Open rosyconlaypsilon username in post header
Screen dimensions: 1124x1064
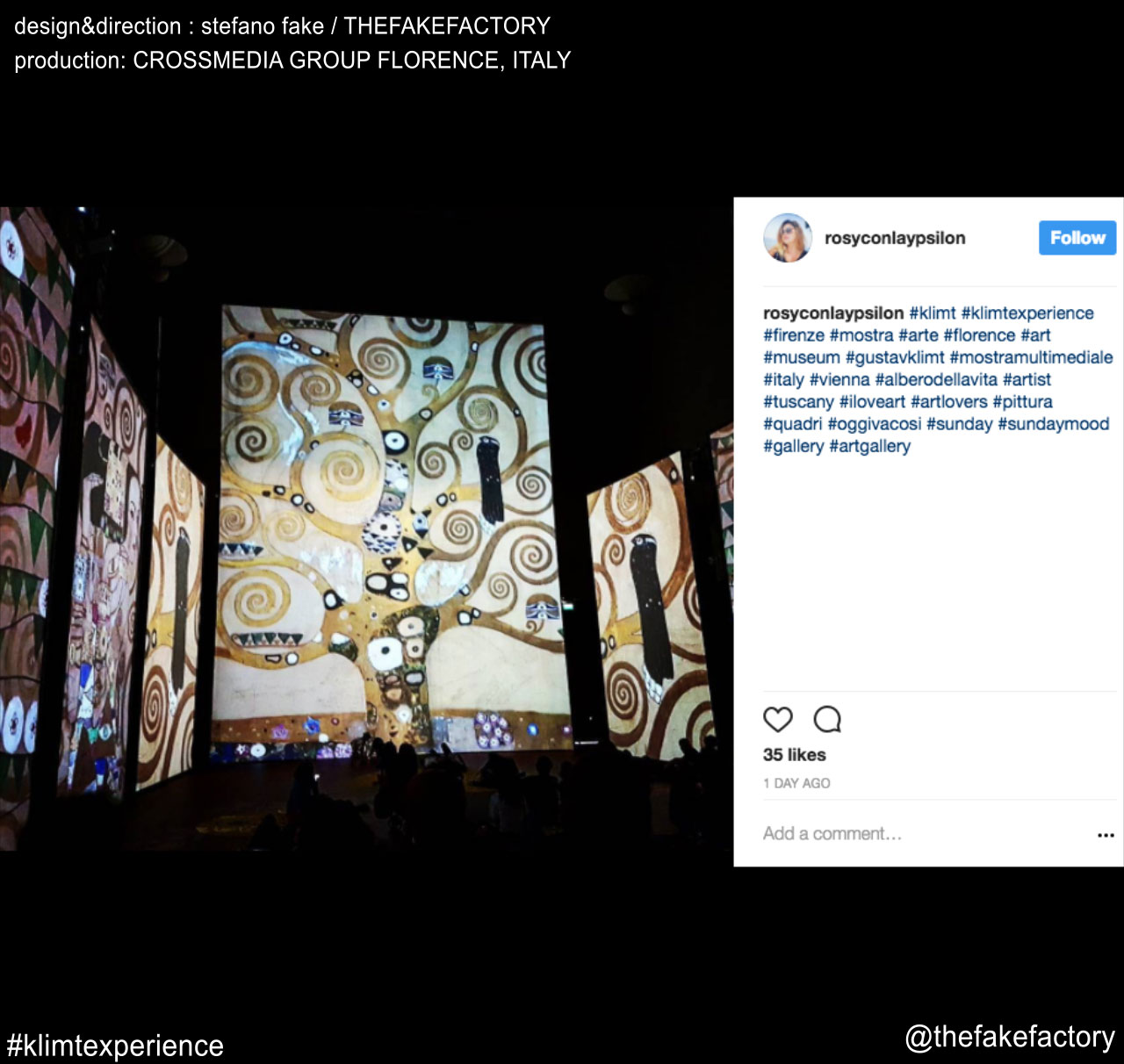(895, 238)
